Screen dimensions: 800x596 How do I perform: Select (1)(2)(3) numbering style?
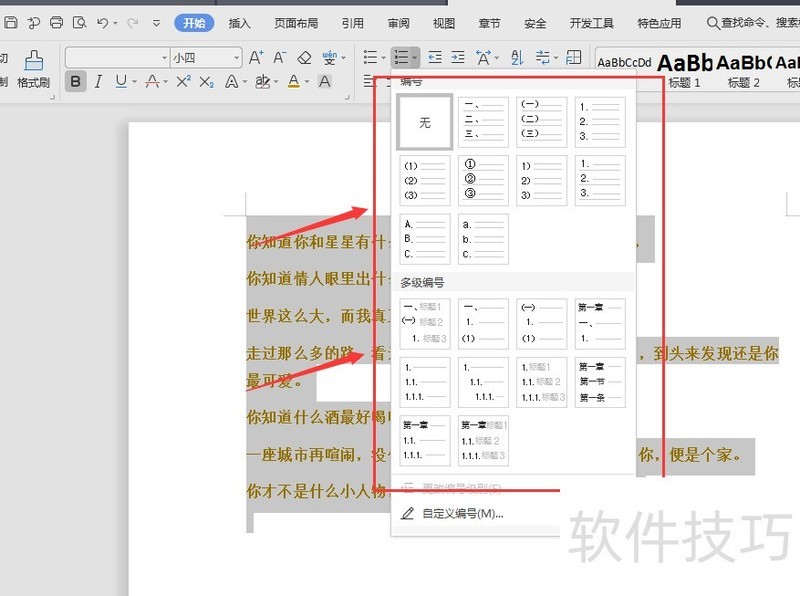coord(424,180)
